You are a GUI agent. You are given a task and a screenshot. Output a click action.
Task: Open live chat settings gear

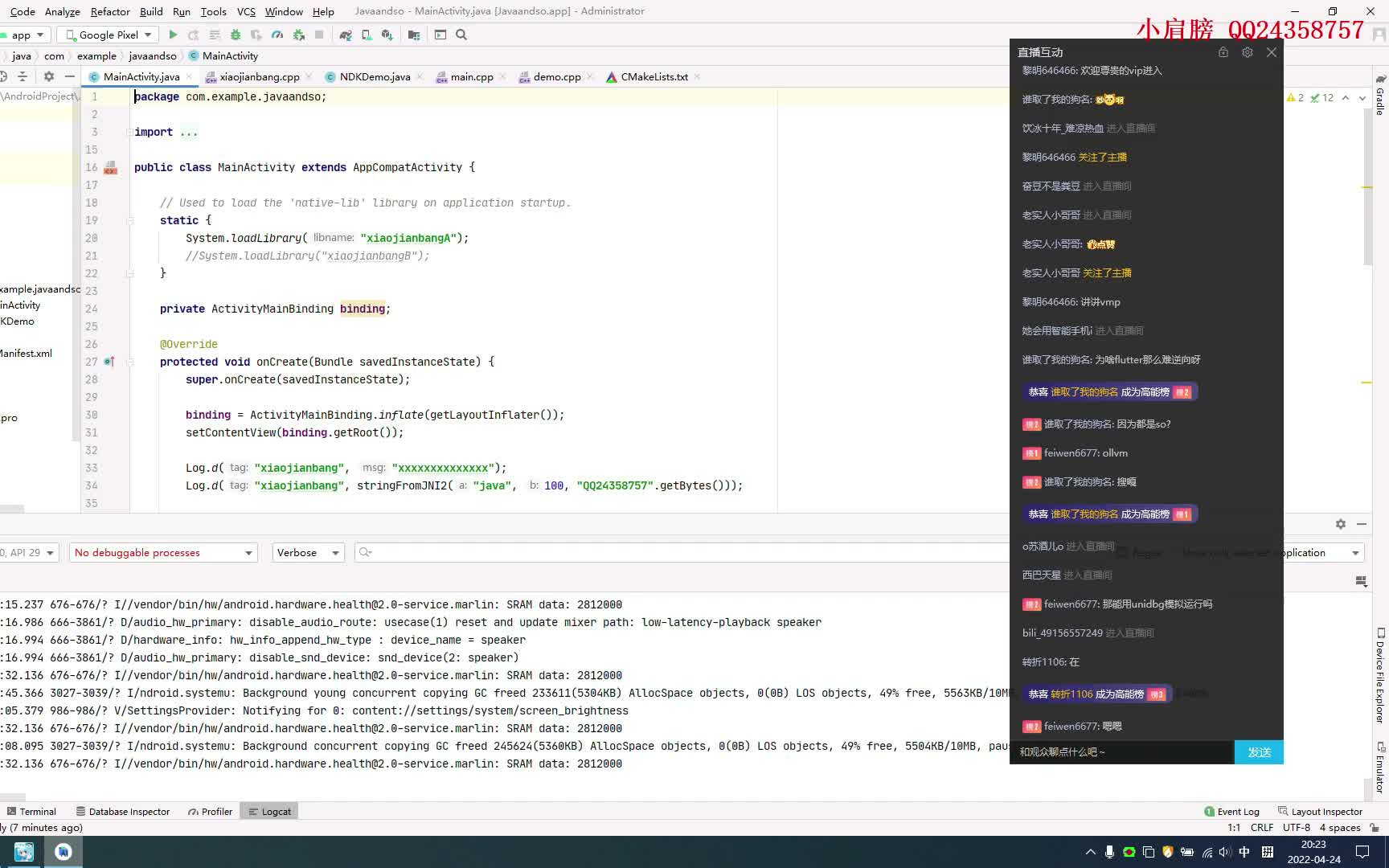click(x=1248, y=52)
